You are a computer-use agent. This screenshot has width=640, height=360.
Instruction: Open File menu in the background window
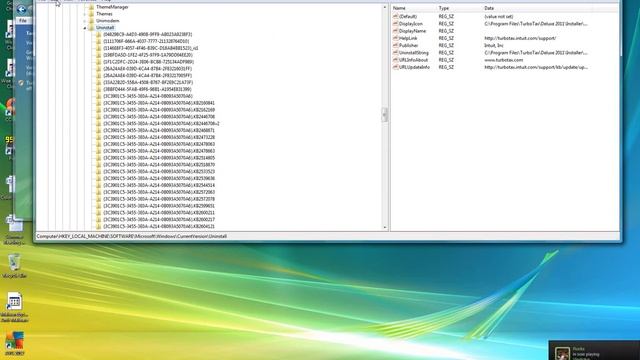[23, 20]
